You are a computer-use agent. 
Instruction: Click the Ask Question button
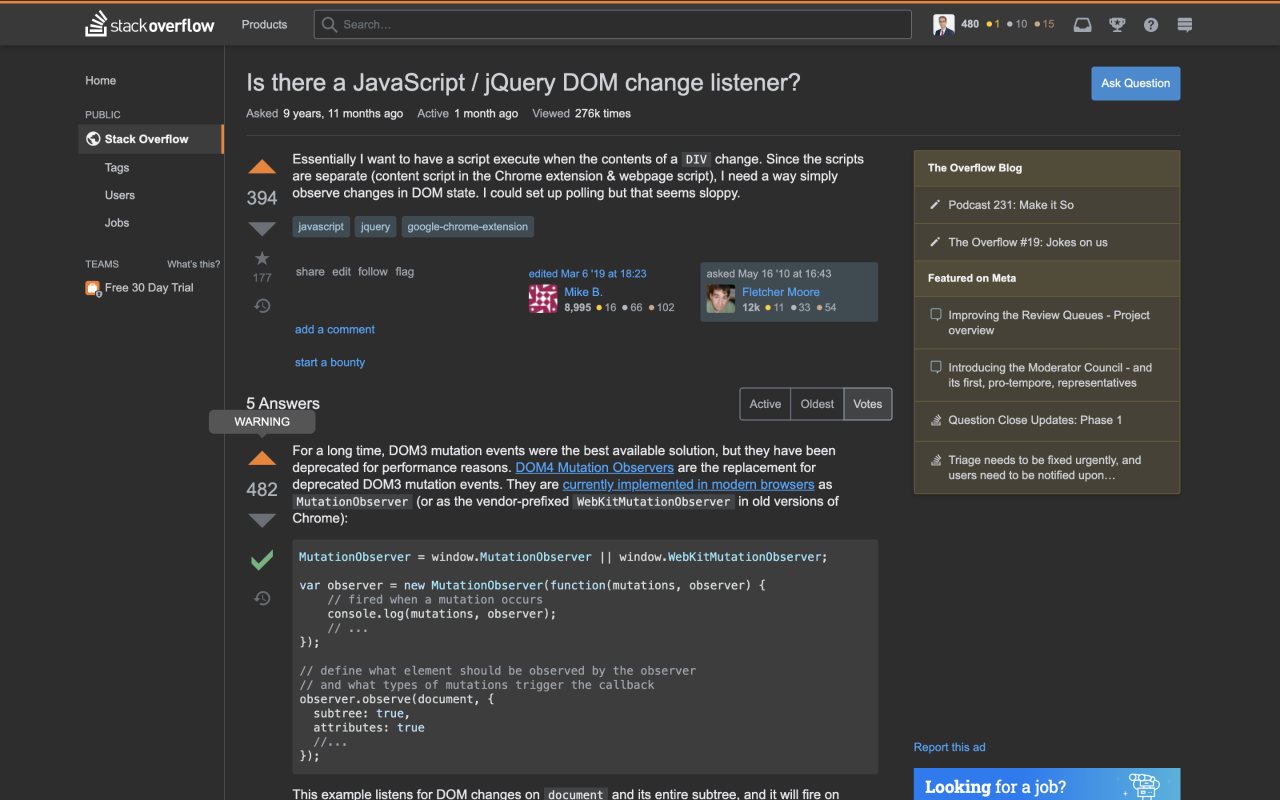tap(1135, 83)
